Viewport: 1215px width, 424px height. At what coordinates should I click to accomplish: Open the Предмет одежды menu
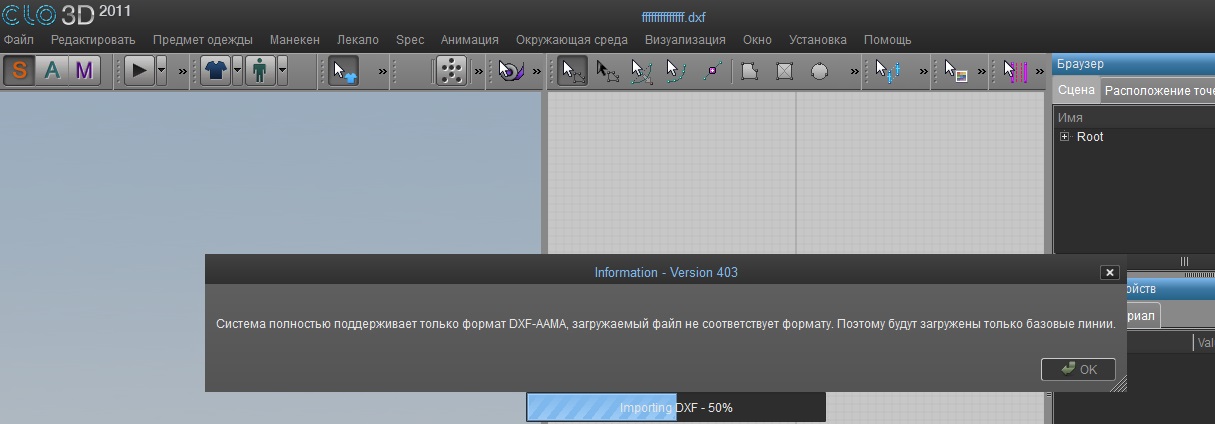click(x=203, y=40)
